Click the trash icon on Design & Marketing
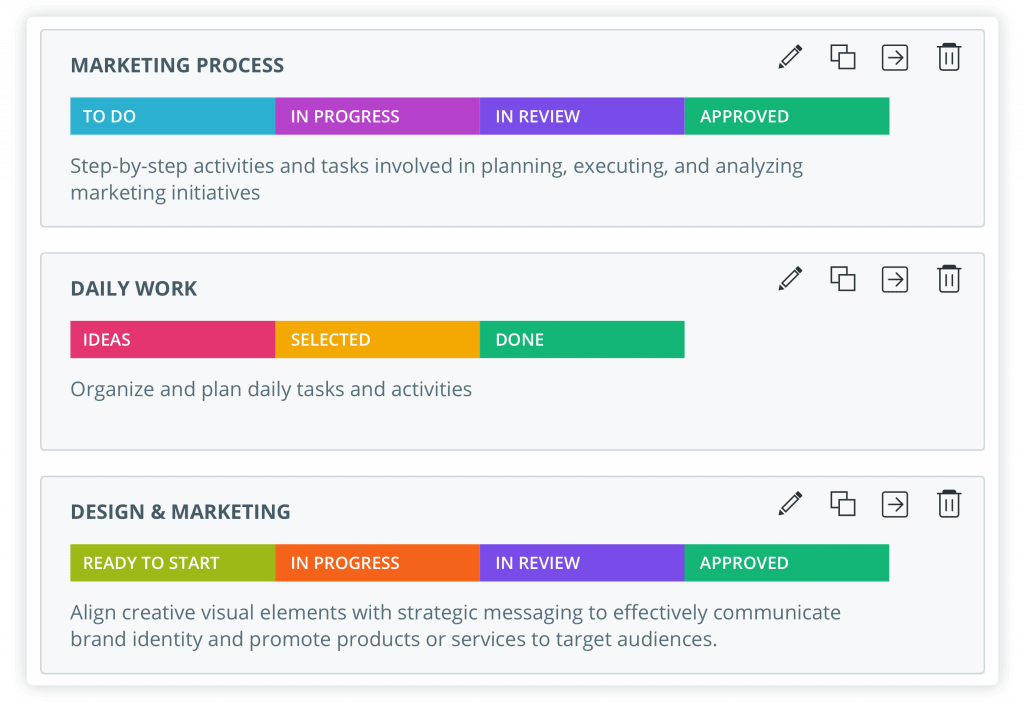 (x=948, y=504)
